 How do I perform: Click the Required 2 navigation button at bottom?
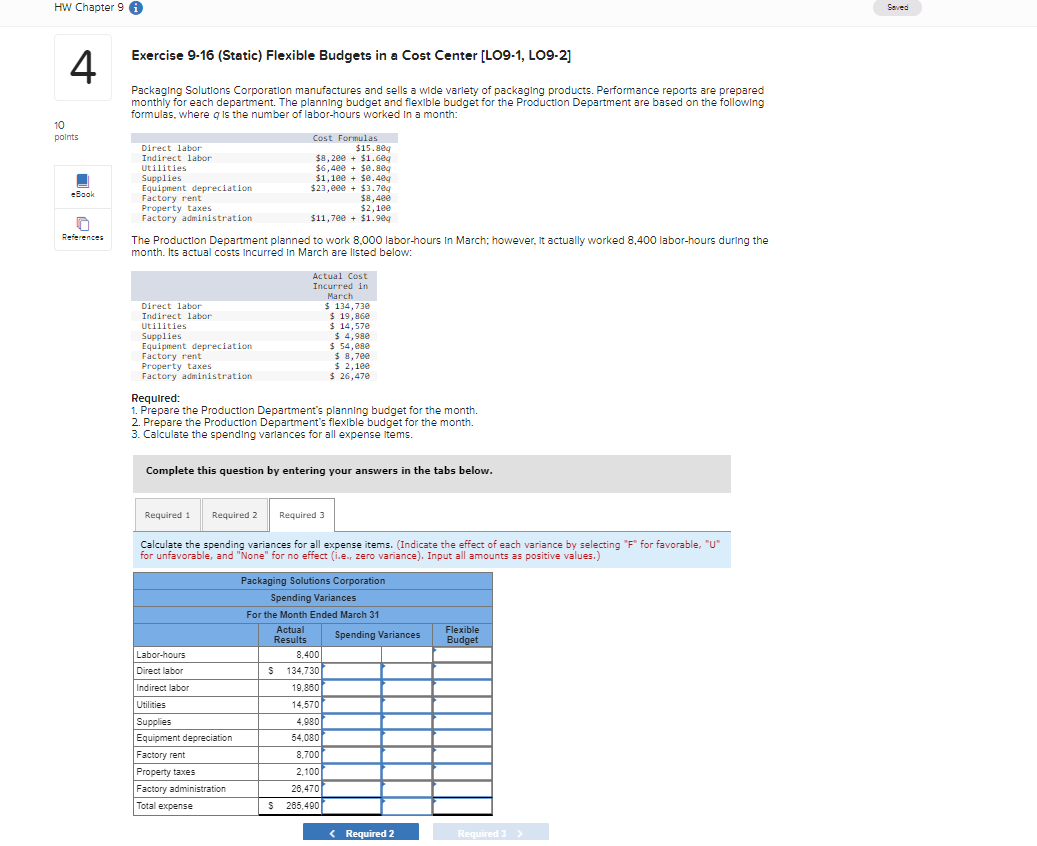[x=361, y=831]
